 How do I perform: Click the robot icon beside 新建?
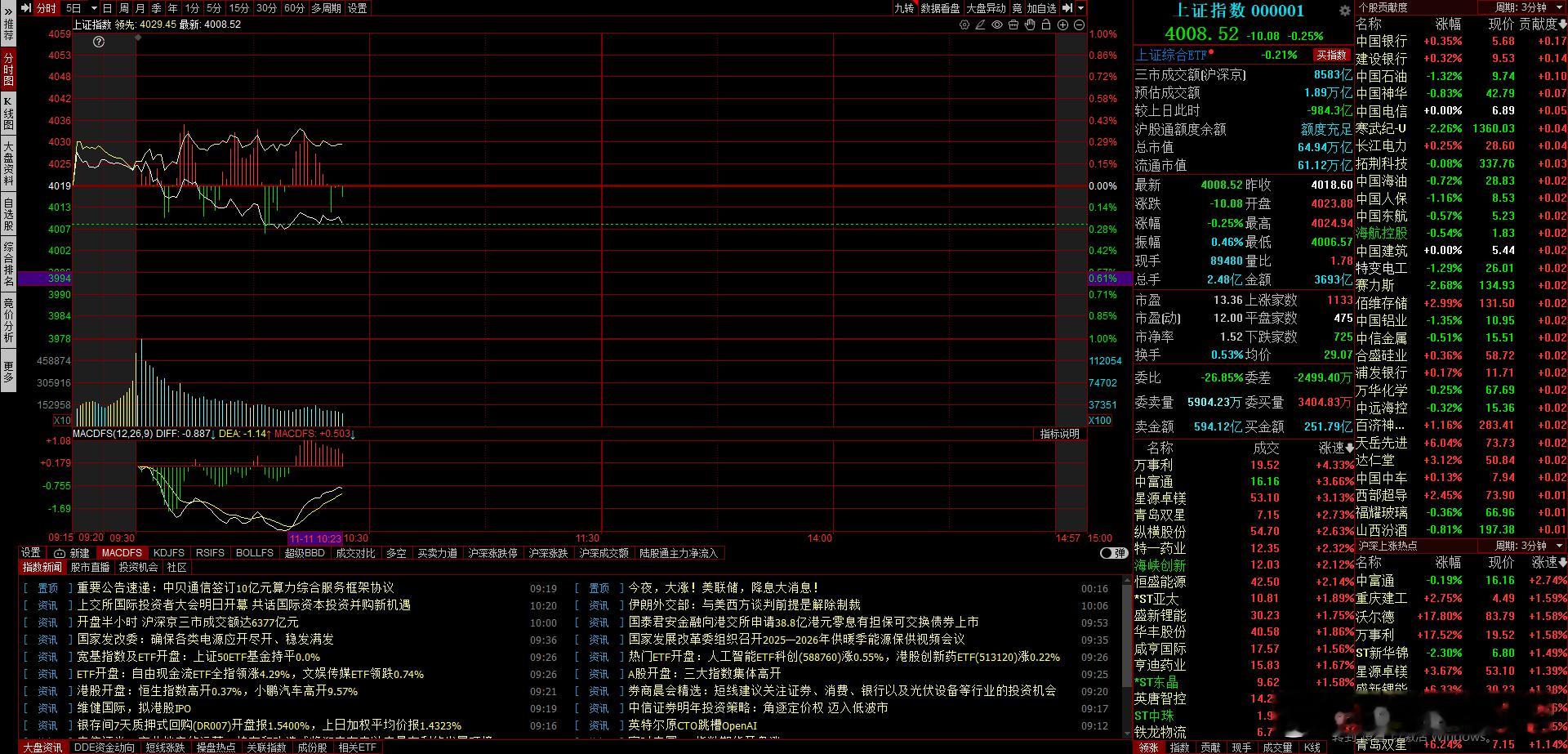(60, 553)
